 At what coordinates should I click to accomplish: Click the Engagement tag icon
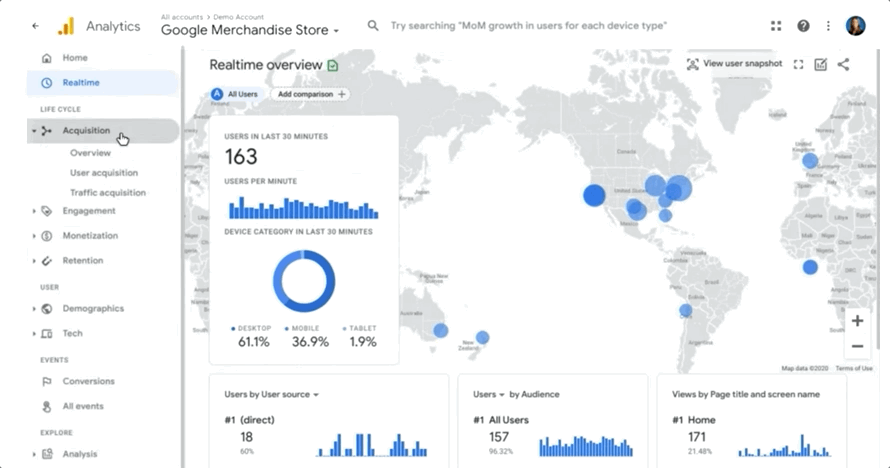tap(47, 211)
